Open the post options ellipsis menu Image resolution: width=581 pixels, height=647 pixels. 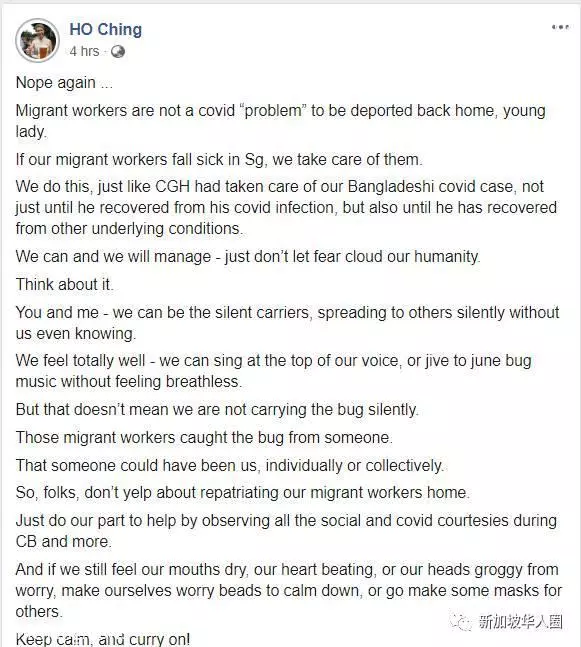click(x=560, y=27)
